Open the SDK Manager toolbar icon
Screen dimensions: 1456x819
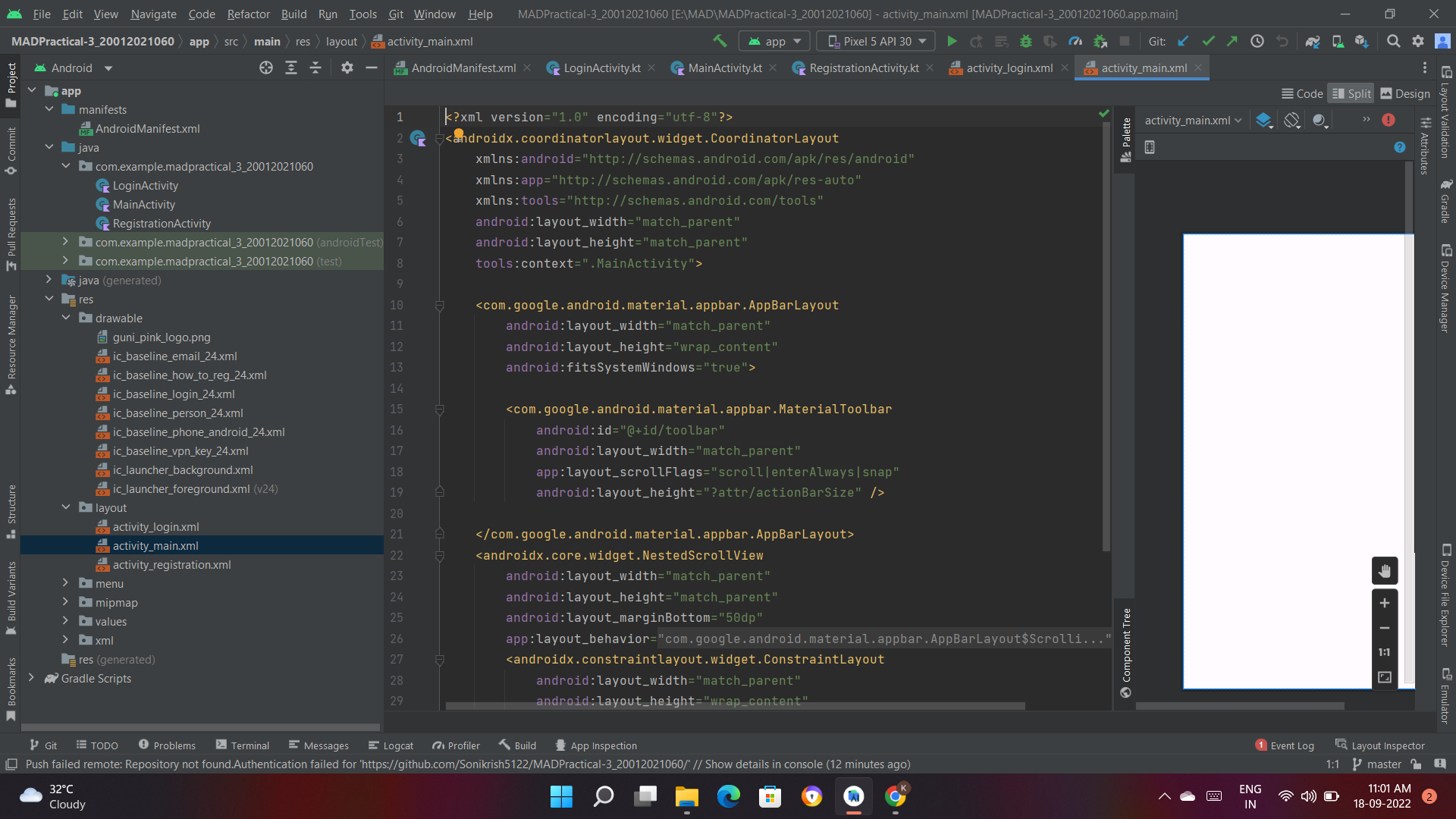1362,41
